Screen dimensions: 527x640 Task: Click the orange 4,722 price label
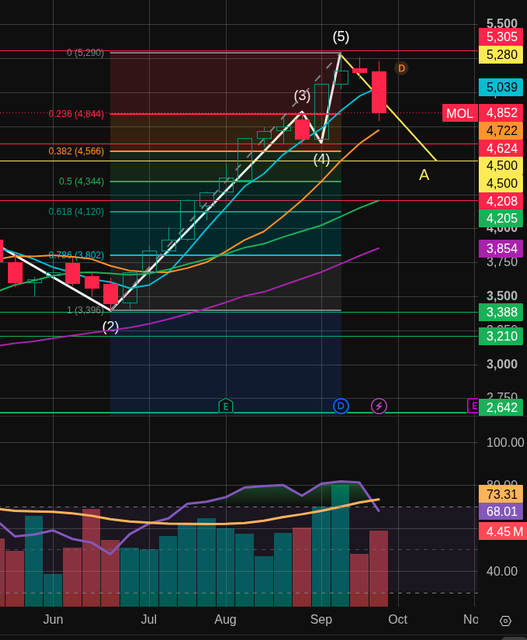(x=501, y=131)
